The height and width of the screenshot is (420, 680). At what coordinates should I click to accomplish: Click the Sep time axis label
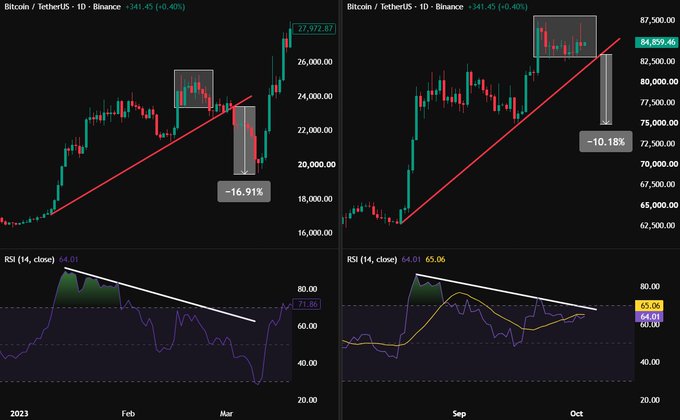pyautogui.click(x=459, y=413)
